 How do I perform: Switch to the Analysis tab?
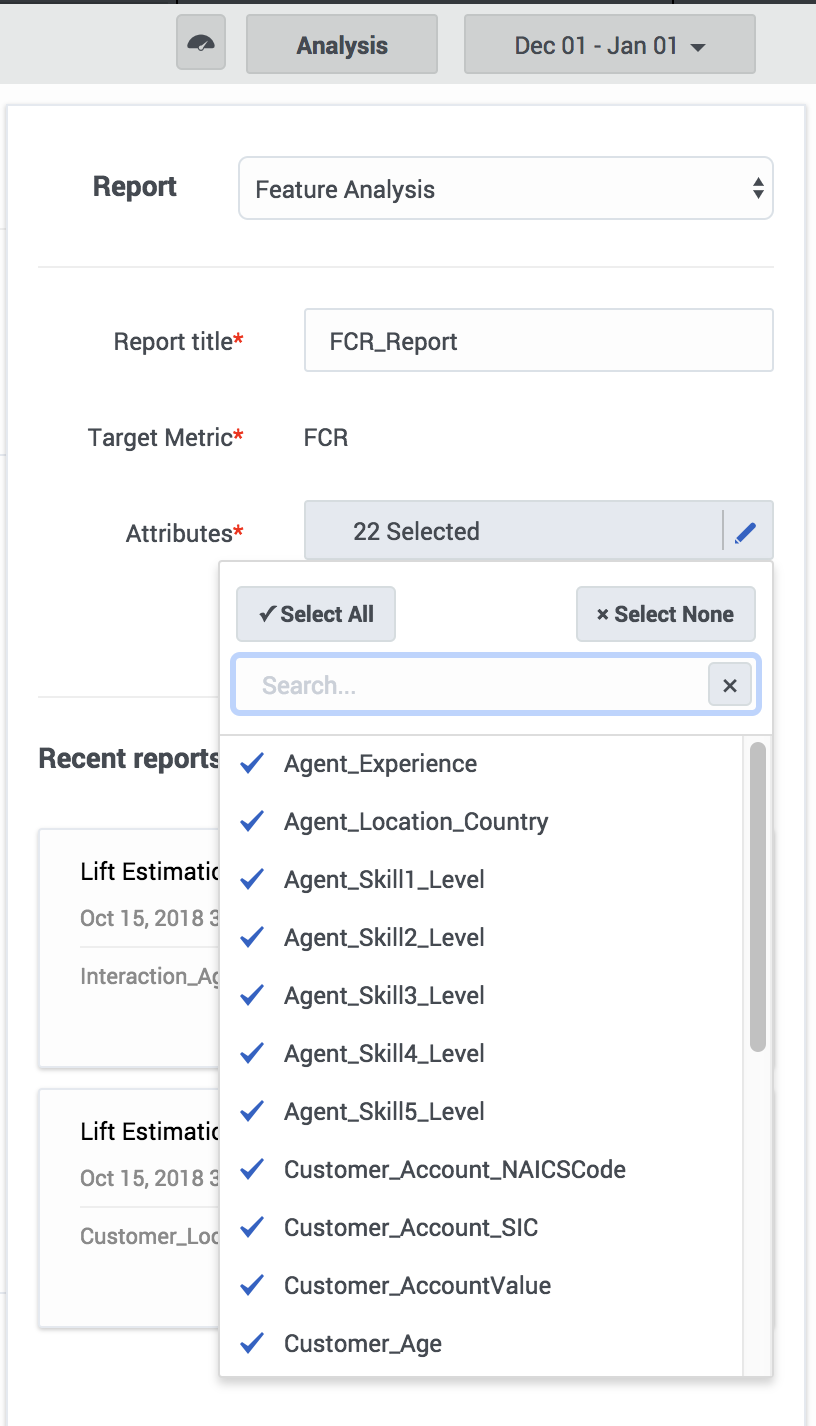(342, 45)
